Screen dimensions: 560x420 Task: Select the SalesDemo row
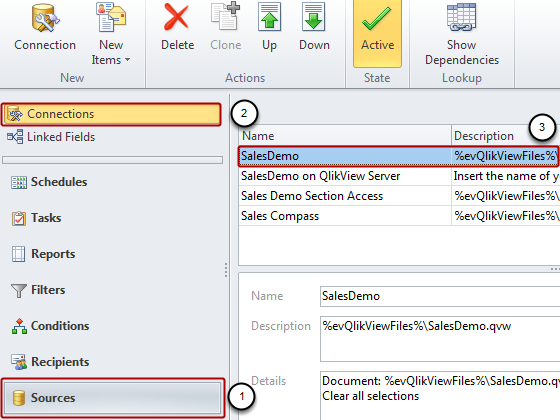coord(399,156)
